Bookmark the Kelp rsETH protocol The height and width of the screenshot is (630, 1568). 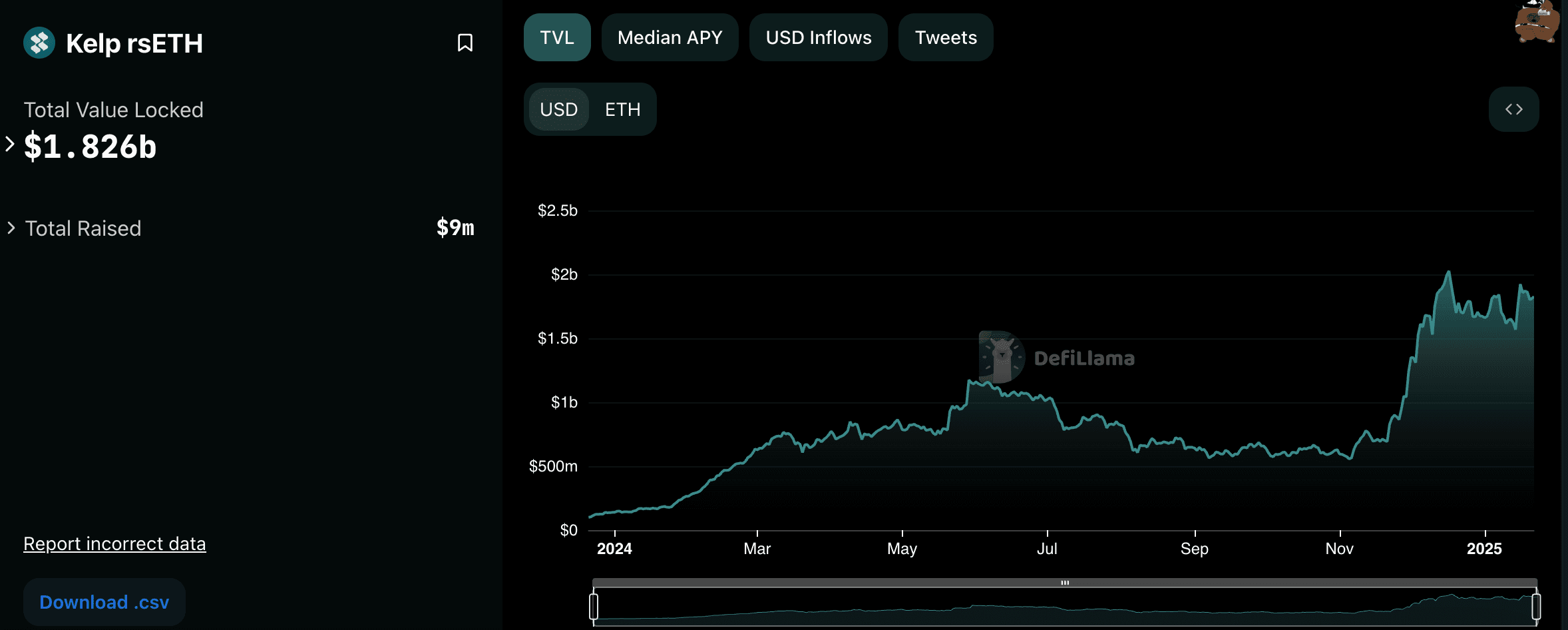[465, 43]
